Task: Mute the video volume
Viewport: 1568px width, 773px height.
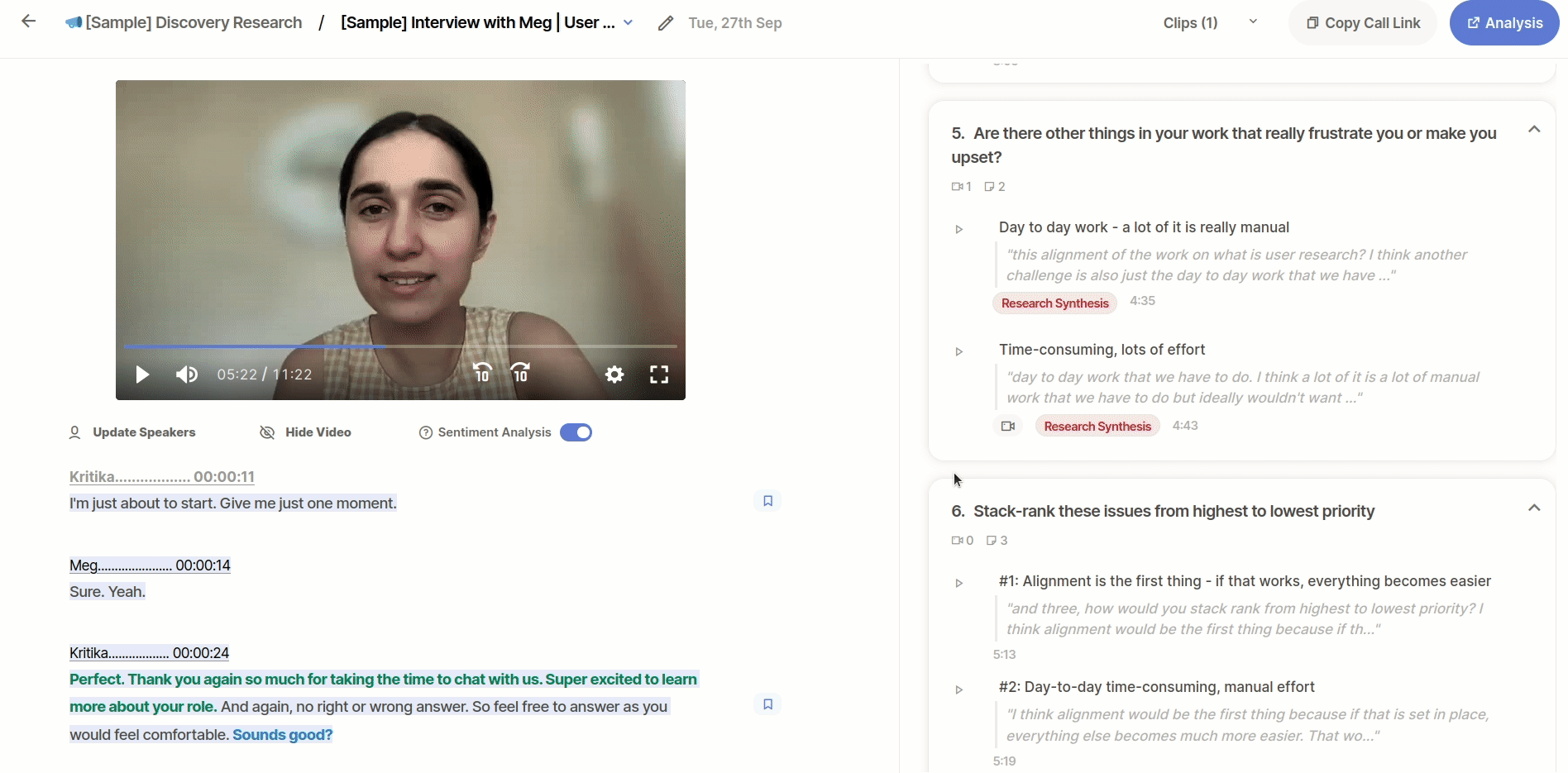Action: 187,375
